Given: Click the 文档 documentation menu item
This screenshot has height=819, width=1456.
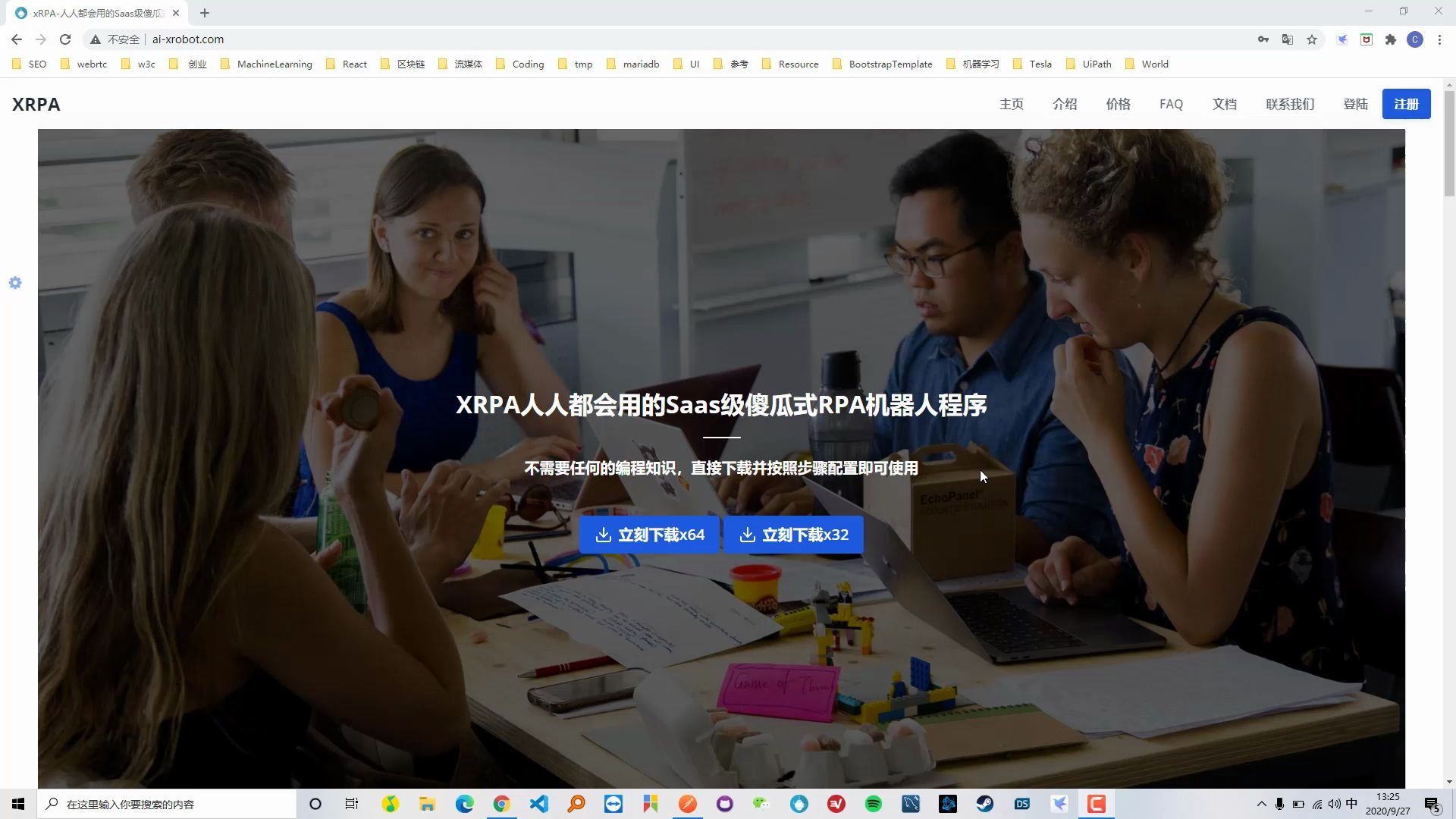Looking at the screenshot, I should (x=1225, y=104).
